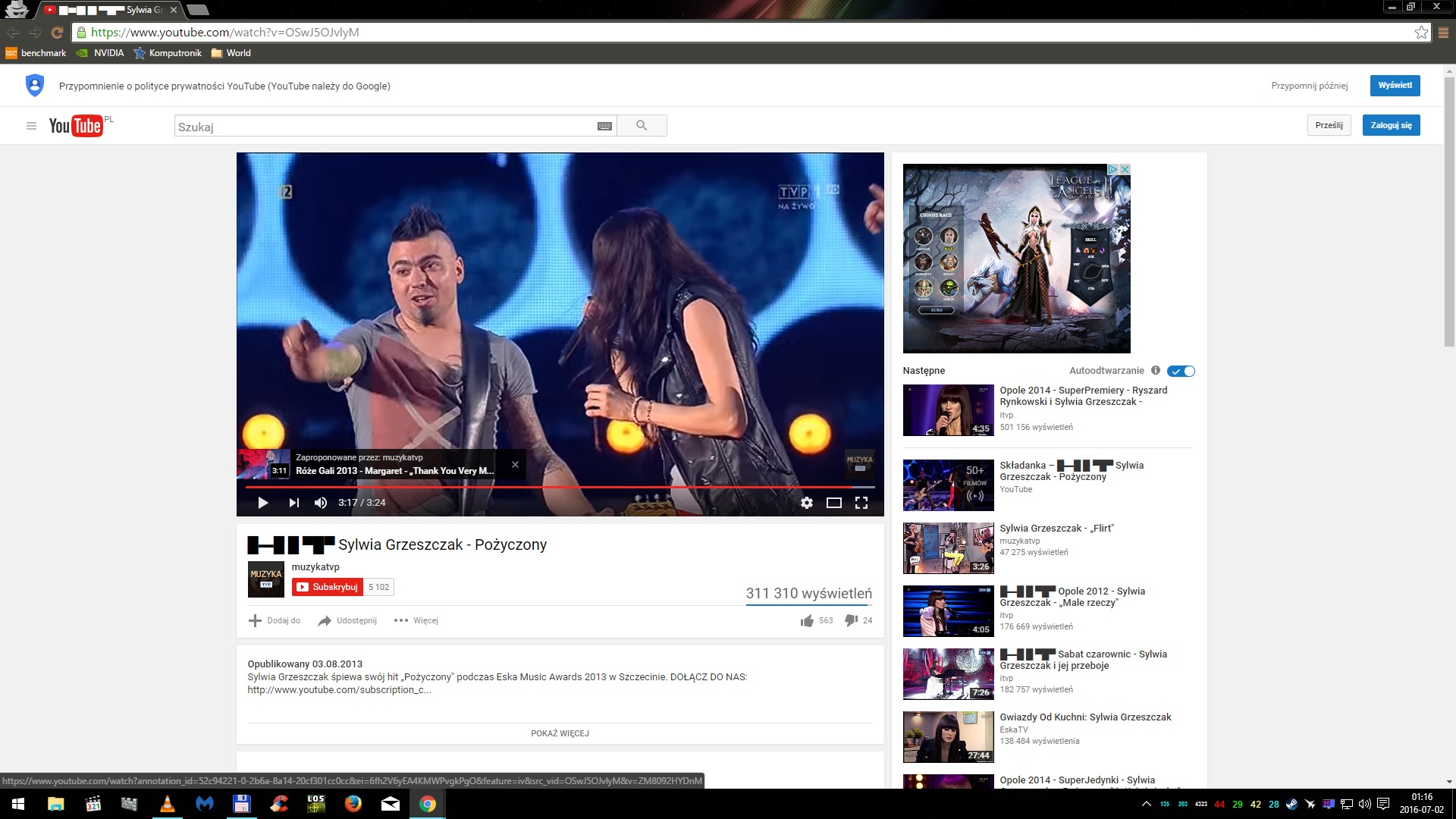Click the browser back arrow
The height and width of the screenshot is (819, 1456).
(13, 33)
